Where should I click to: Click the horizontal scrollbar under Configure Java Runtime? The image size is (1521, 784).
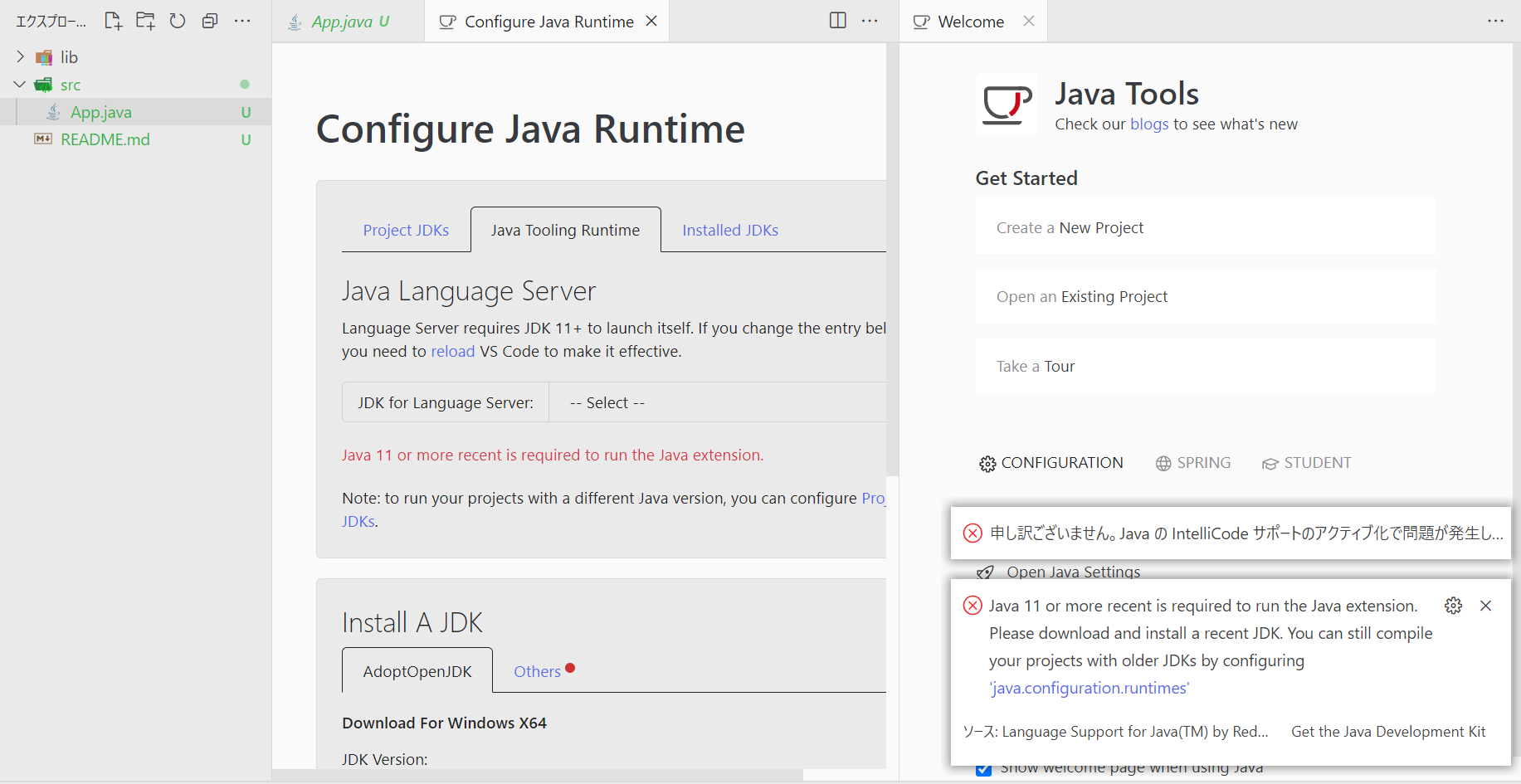pos(538,775)
